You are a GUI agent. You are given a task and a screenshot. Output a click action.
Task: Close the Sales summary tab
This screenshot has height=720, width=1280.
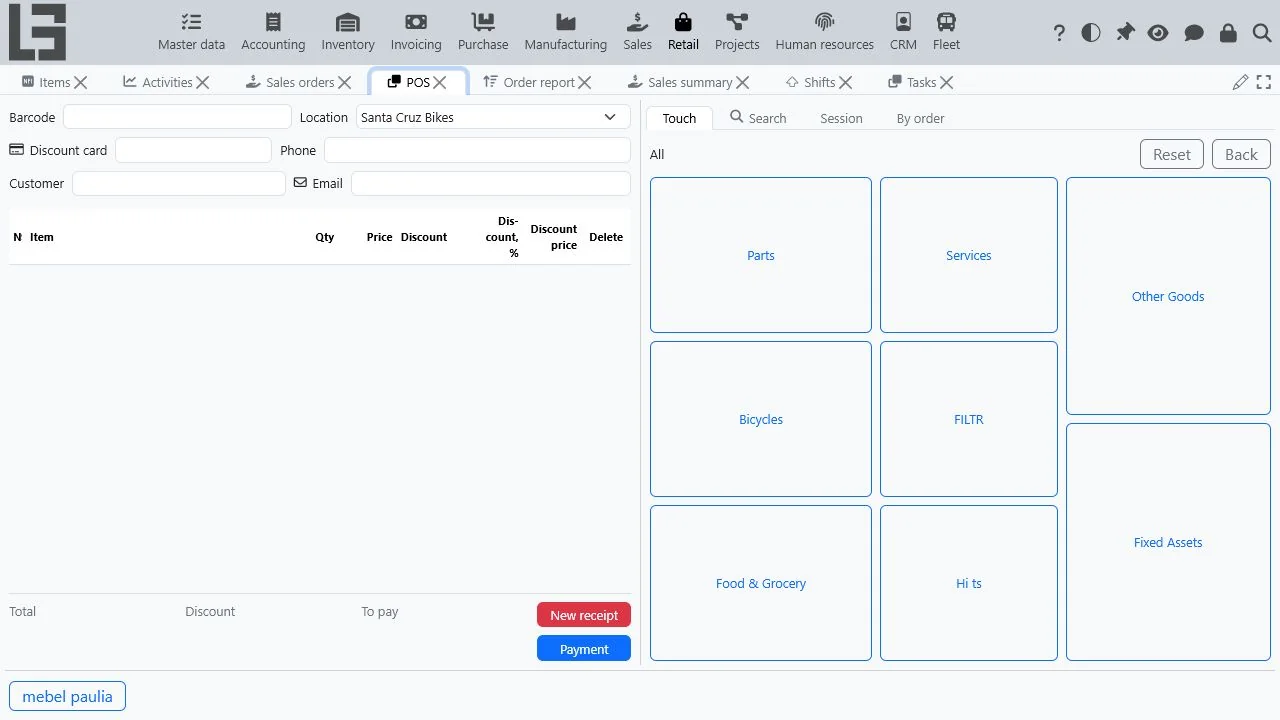pos(743,83)
